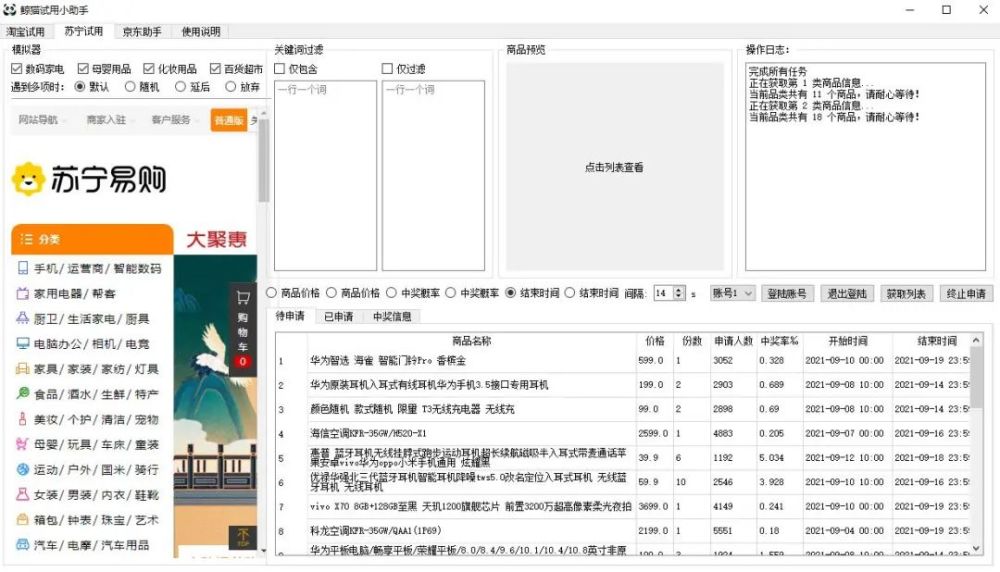
Task: Click the lipstick icon beside 美妆/个护/清洁/宠物
Action: [23, 419]
